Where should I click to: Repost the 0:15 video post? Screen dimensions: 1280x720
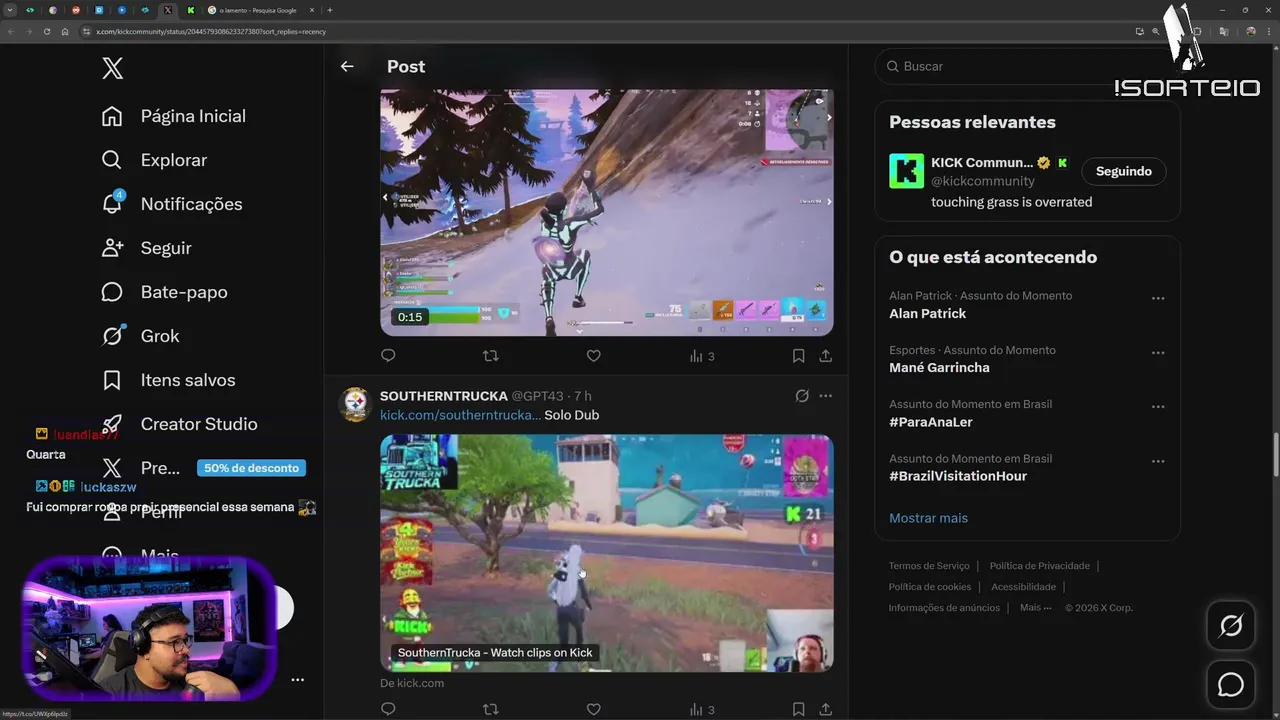click(x=490, y=355)
